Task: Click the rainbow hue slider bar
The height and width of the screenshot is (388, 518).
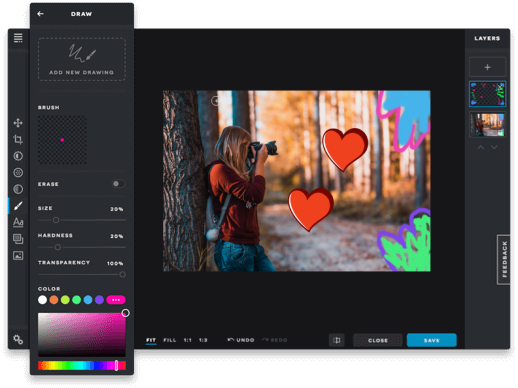Action: [82, 366]
